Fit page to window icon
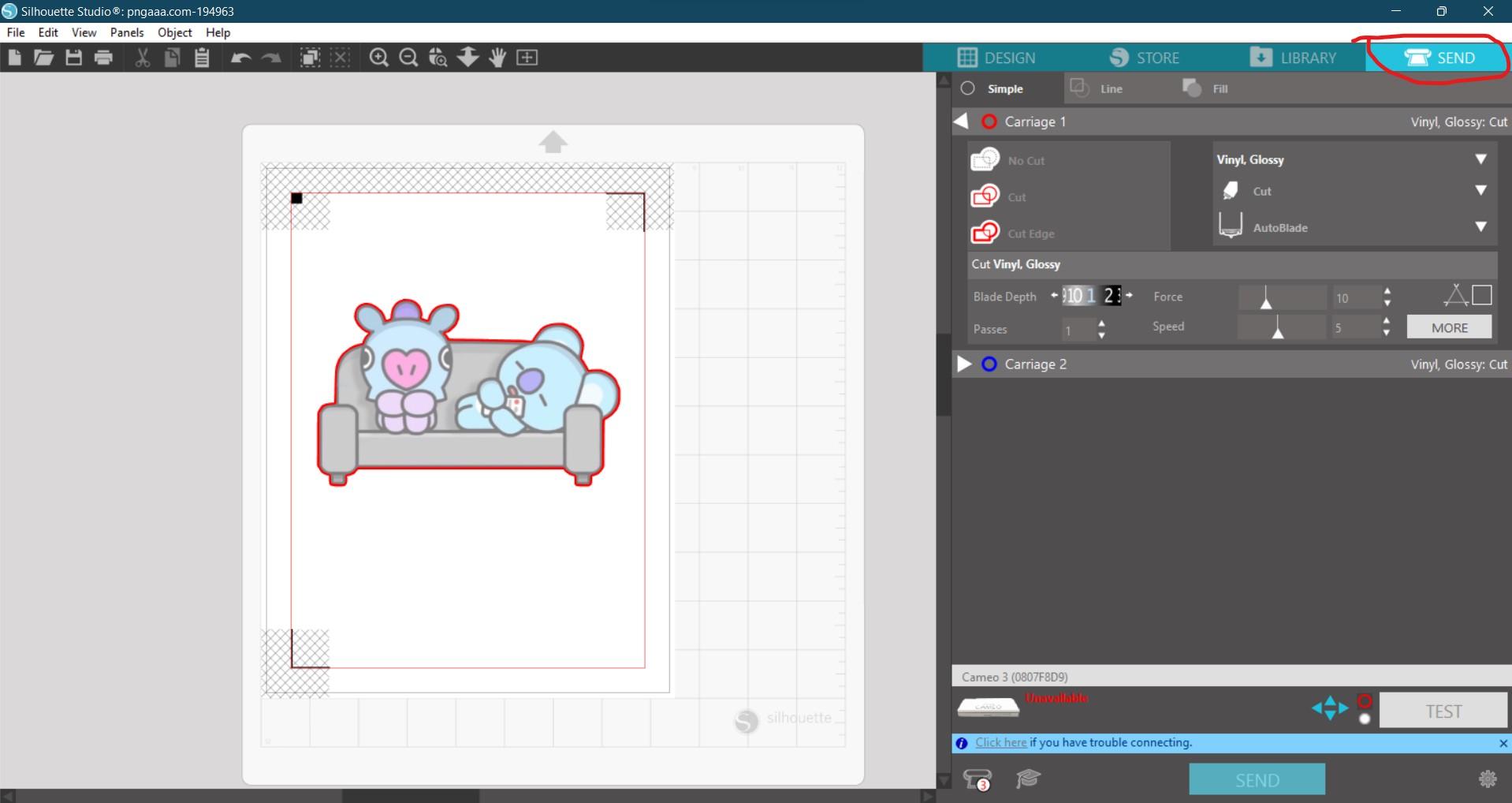1512x803 pixels. [x=527, y=58]
